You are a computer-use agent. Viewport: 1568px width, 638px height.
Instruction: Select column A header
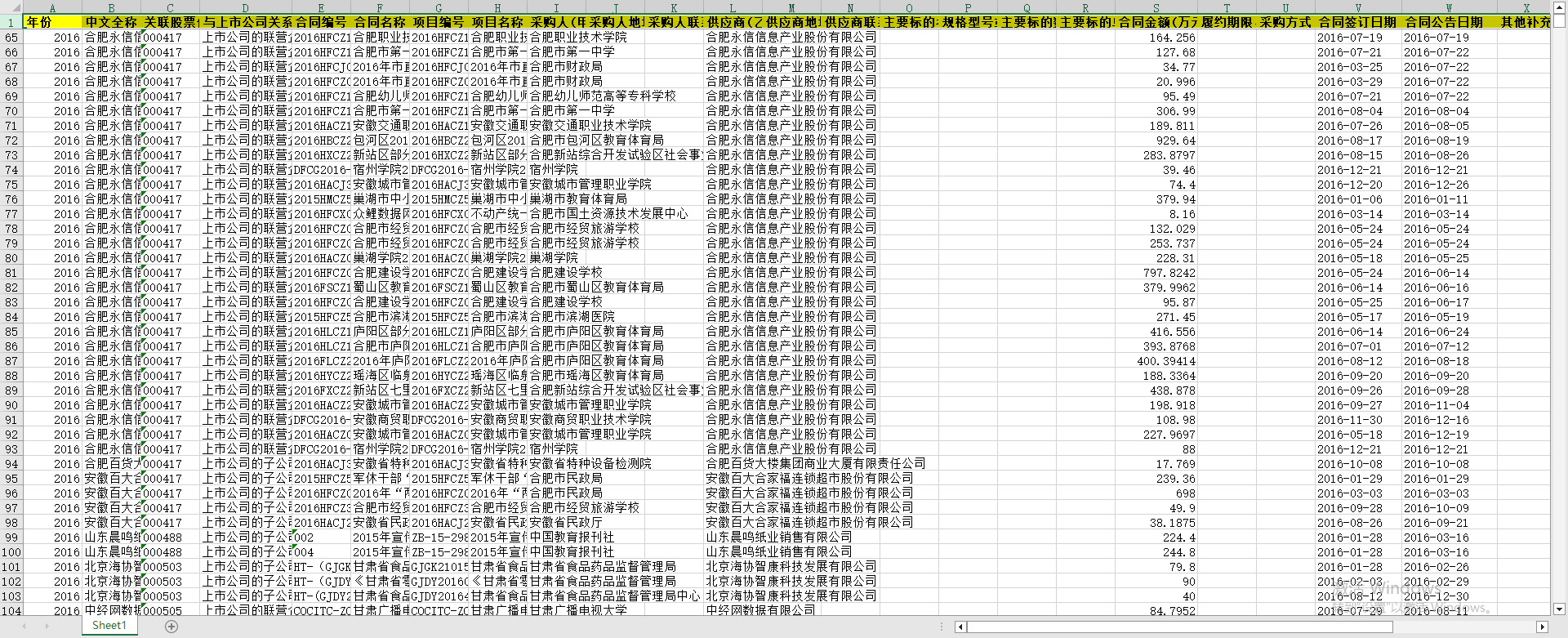(x=52, y=8)
